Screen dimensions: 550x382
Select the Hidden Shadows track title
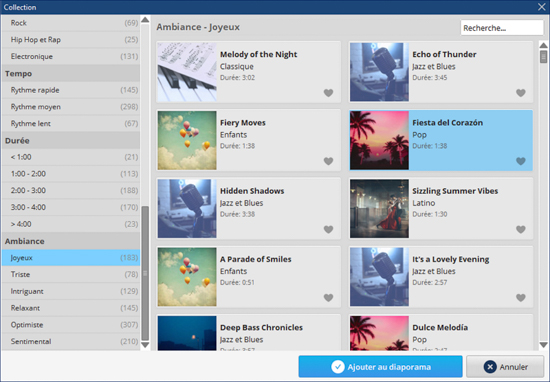pyautogui.click(x=252, y=191)
